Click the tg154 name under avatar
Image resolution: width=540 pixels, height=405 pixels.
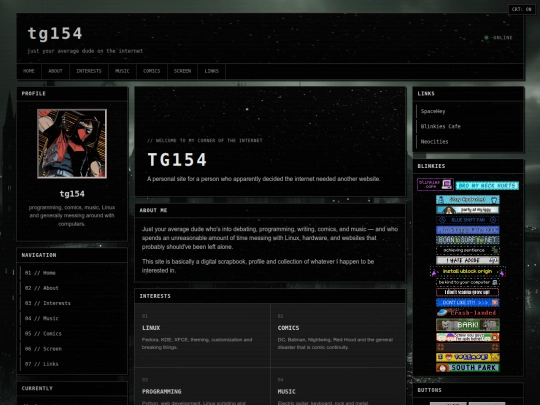(72, 194)
